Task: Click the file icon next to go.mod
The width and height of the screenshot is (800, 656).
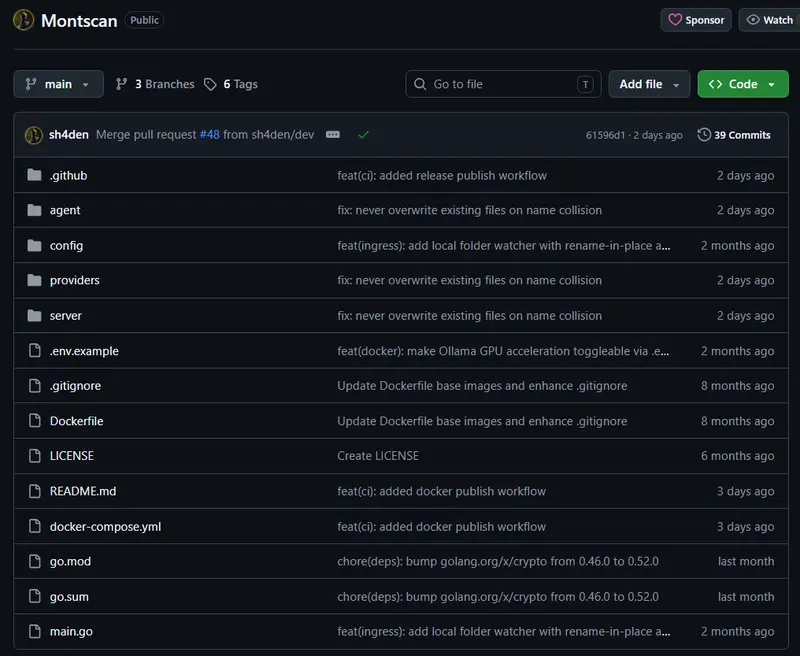Action: [35, 562]
